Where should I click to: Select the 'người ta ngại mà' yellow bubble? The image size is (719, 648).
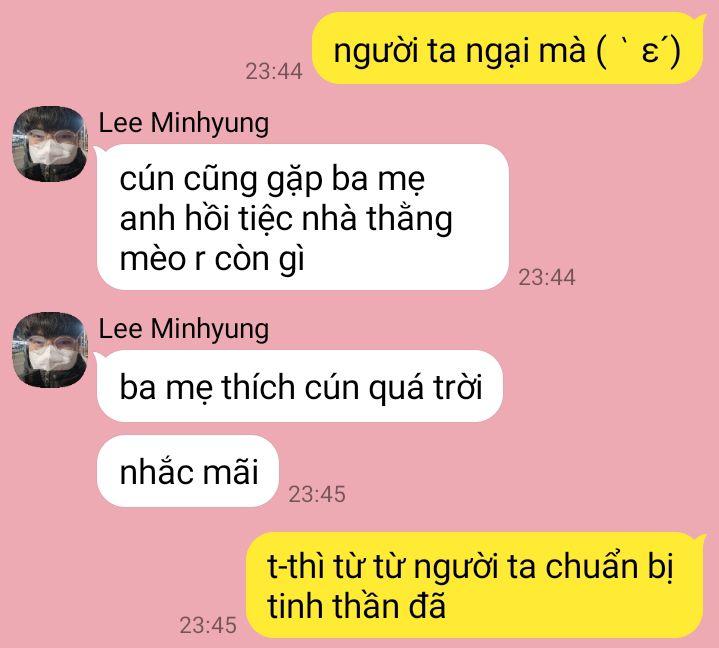pos(508,49)
